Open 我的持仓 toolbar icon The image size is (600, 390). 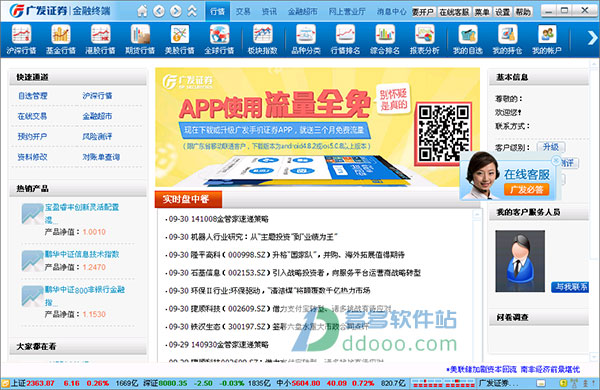tap(507, 39)
